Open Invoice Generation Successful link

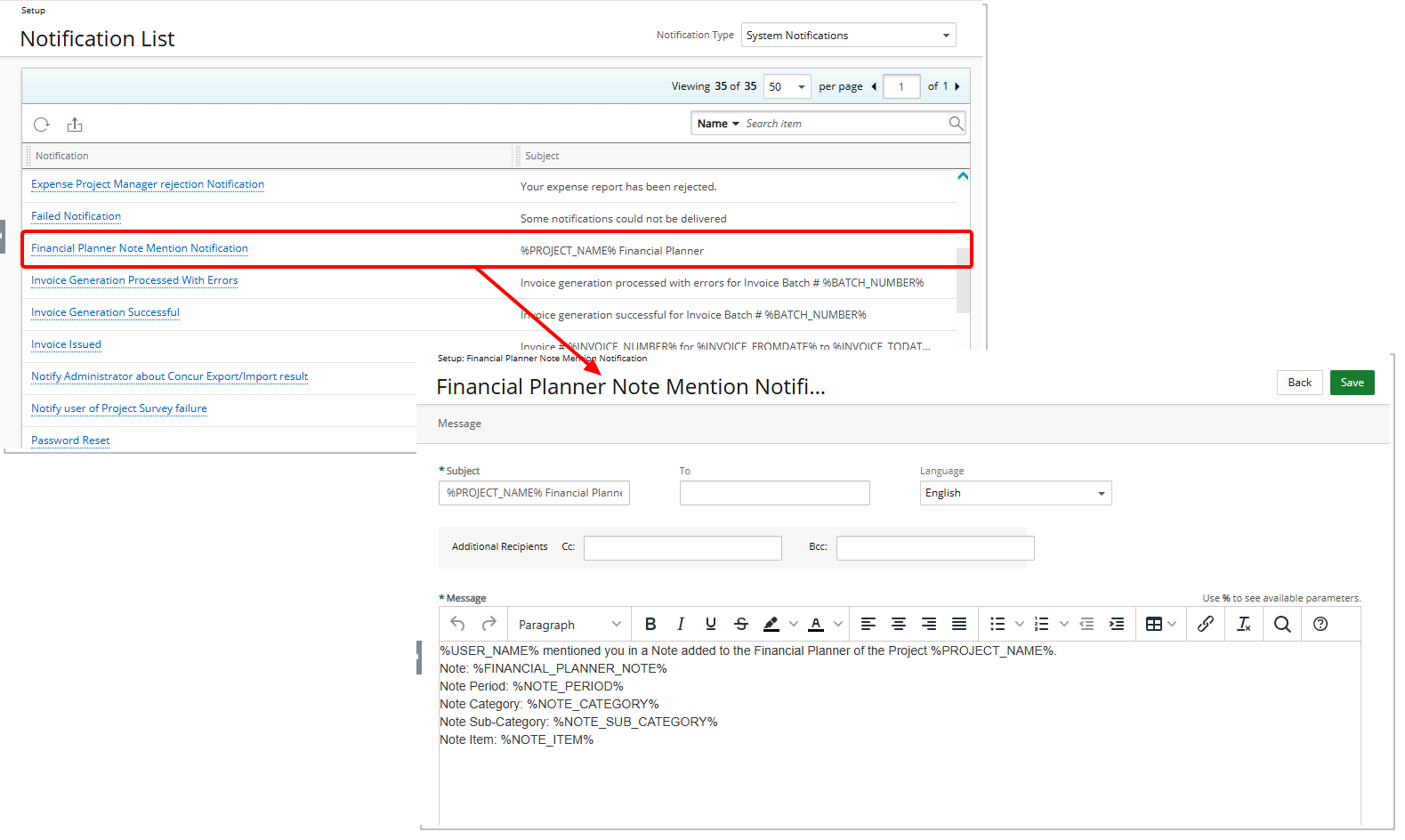pos(105,312)
